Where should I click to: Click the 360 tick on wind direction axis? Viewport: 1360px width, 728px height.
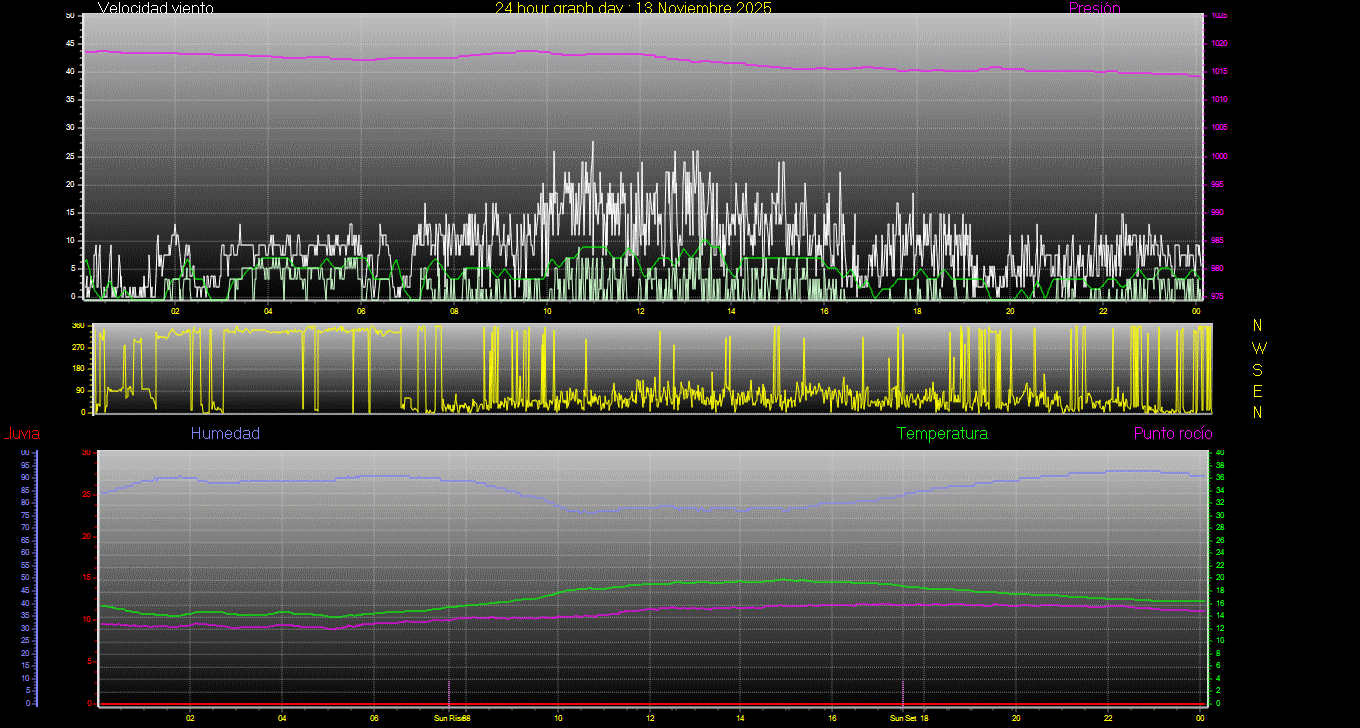tap(78, 326)
